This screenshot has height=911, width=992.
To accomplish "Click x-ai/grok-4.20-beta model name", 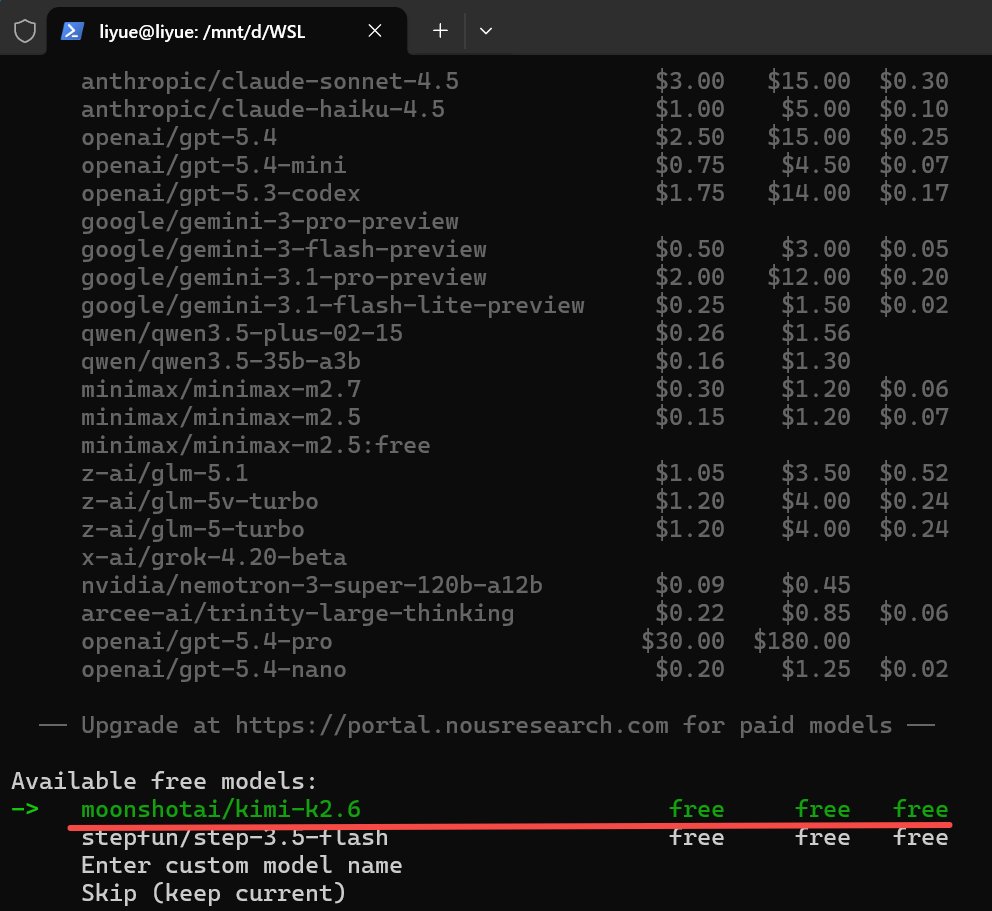I will coord(214,557).
